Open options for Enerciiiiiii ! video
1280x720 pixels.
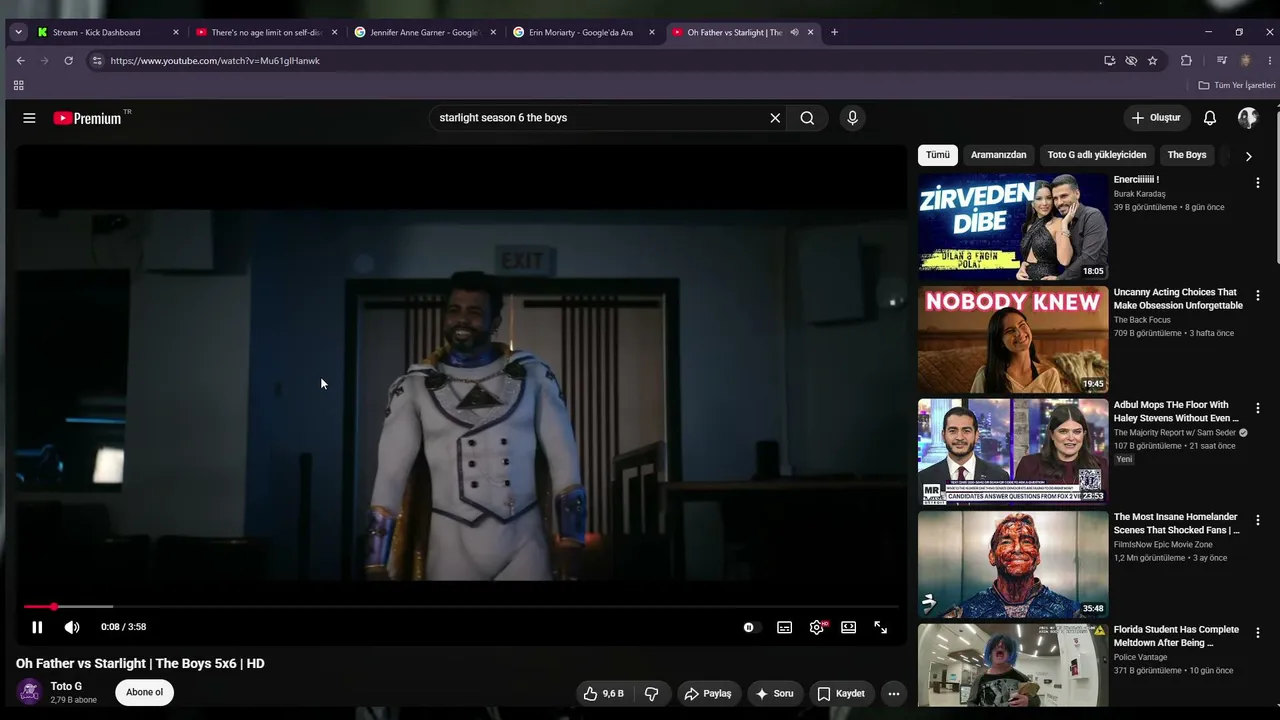1258,183
